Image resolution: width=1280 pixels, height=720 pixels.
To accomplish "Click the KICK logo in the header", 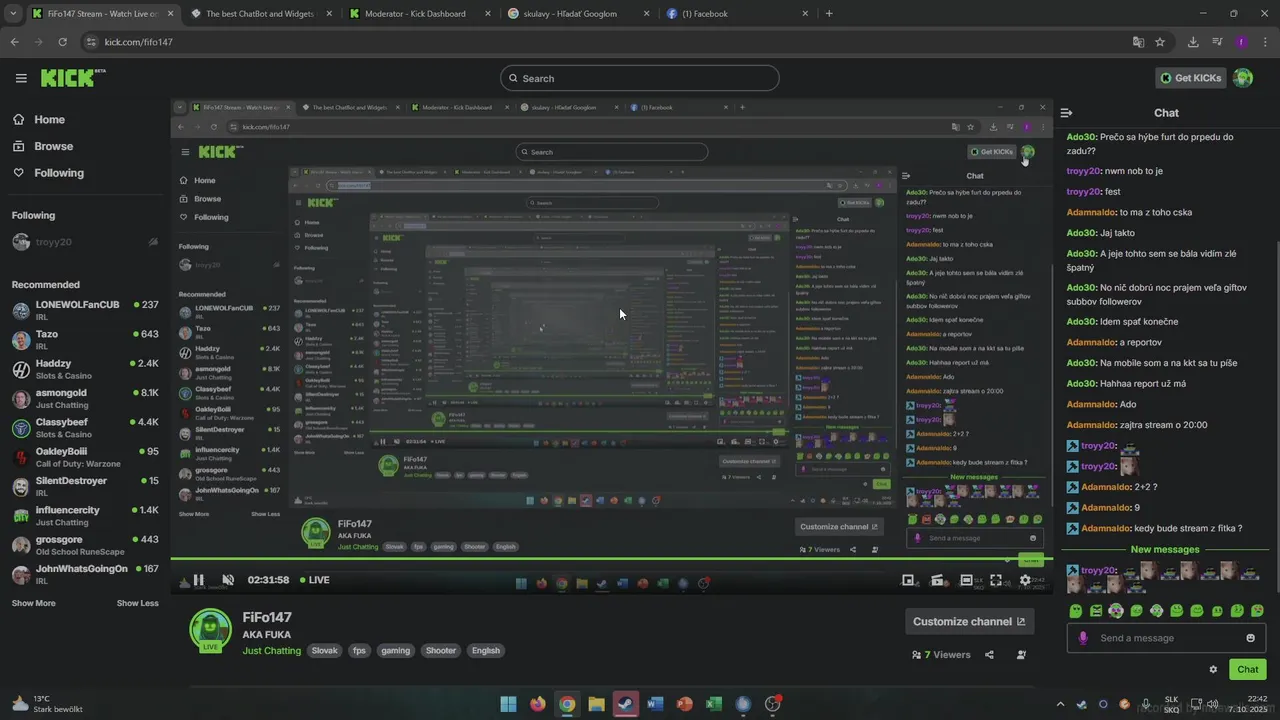I will [x=73, y=78].
